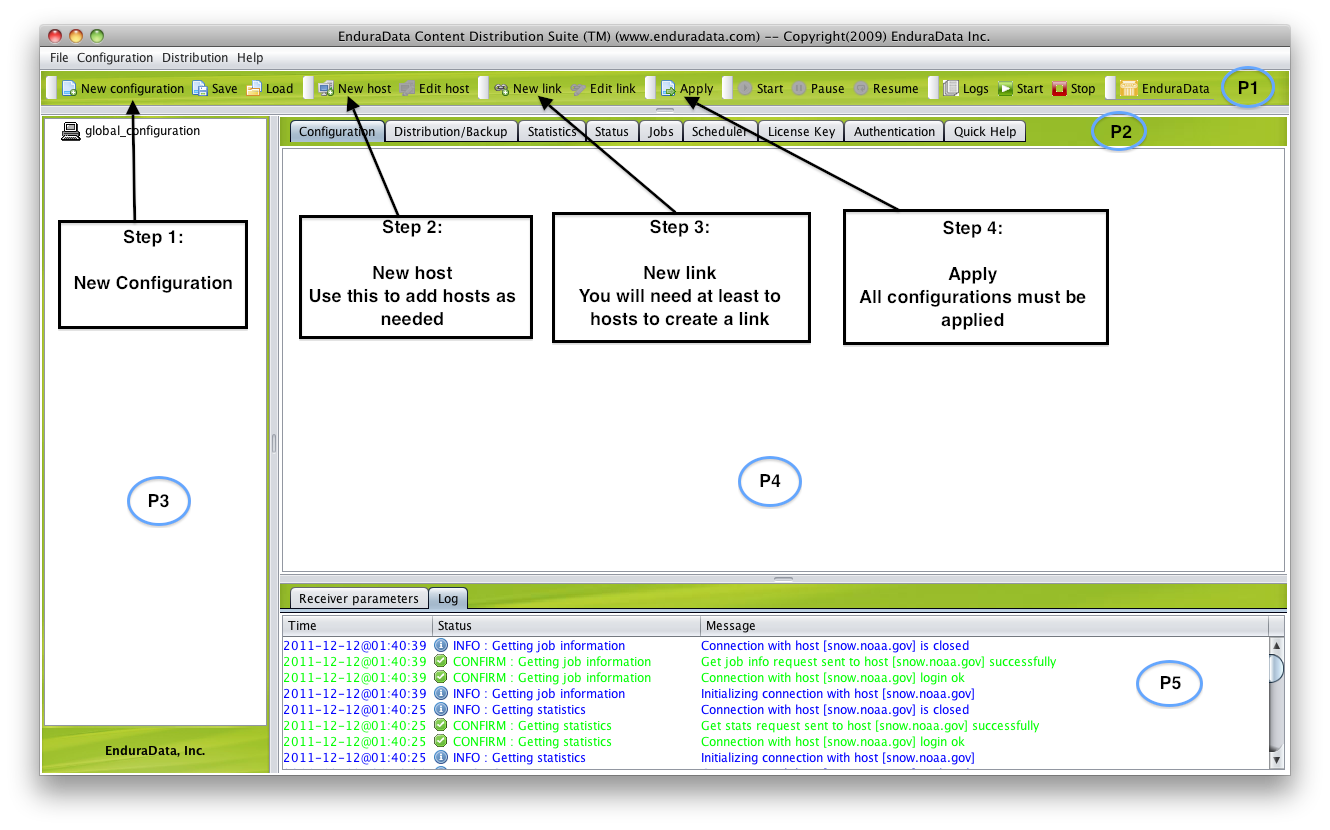Show the Quick Help tab
1330x830 pixels.
click(985, 131)
